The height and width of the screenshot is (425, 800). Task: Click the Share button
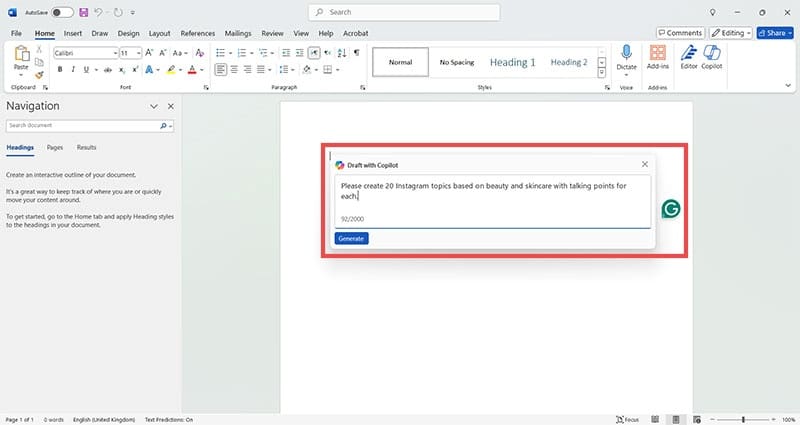(775, 33)
